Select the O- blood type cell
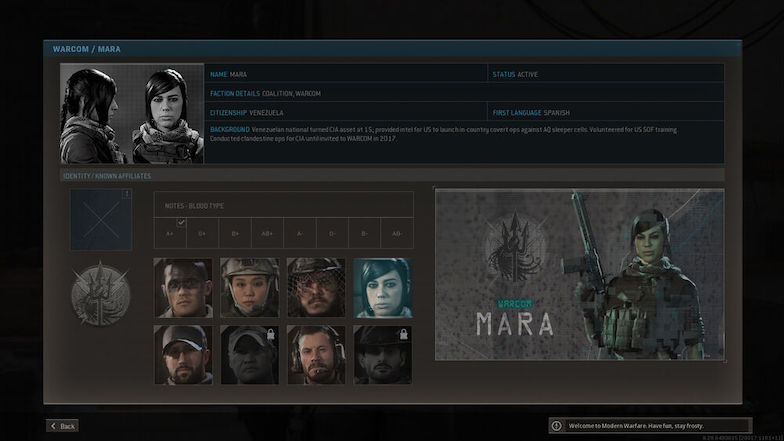The width and height of the screenshot is (784, 441). pyautogui.click(x=332, y=233)
